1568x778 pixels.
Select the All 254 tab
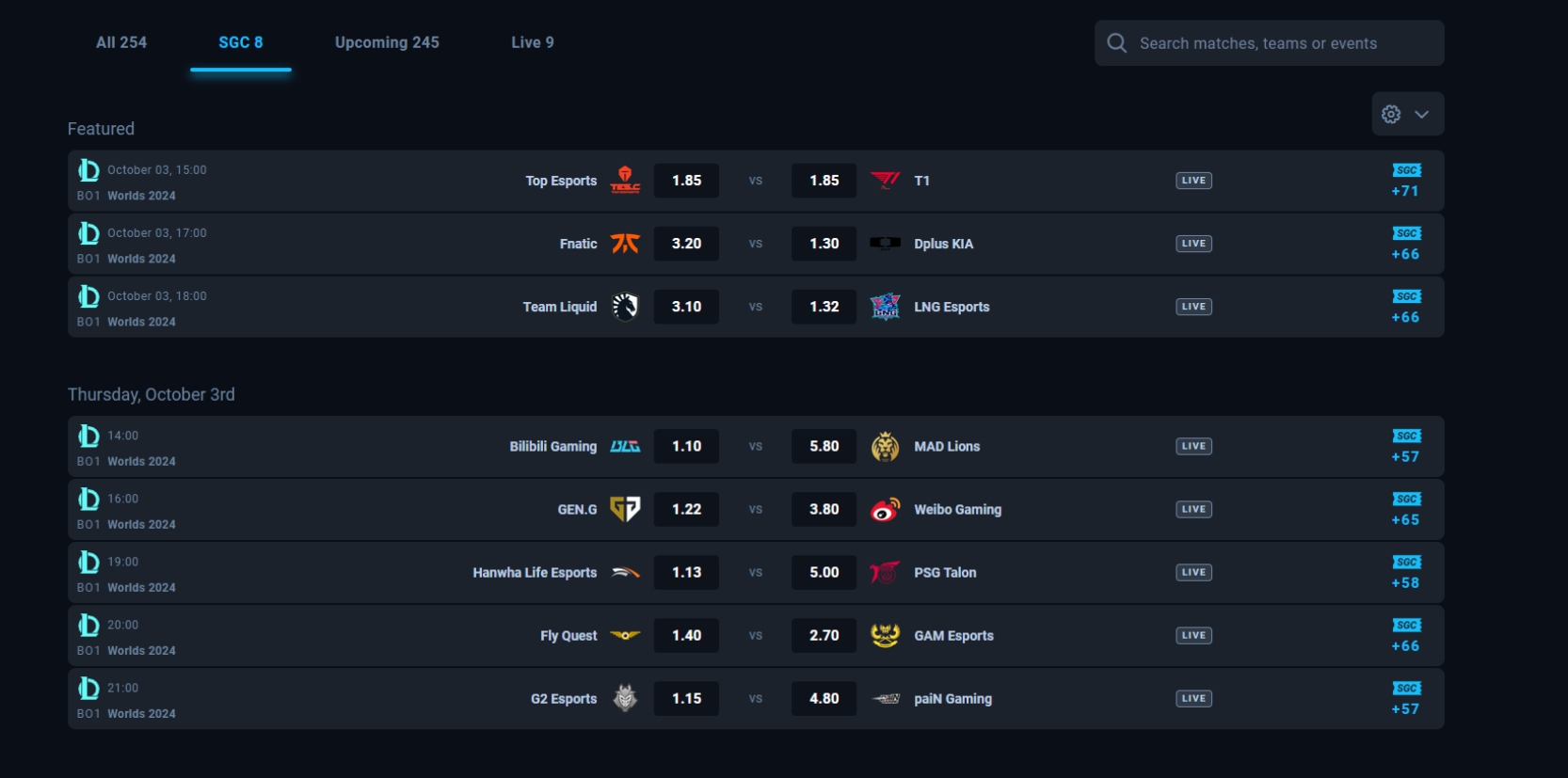[x=121, y=42]
